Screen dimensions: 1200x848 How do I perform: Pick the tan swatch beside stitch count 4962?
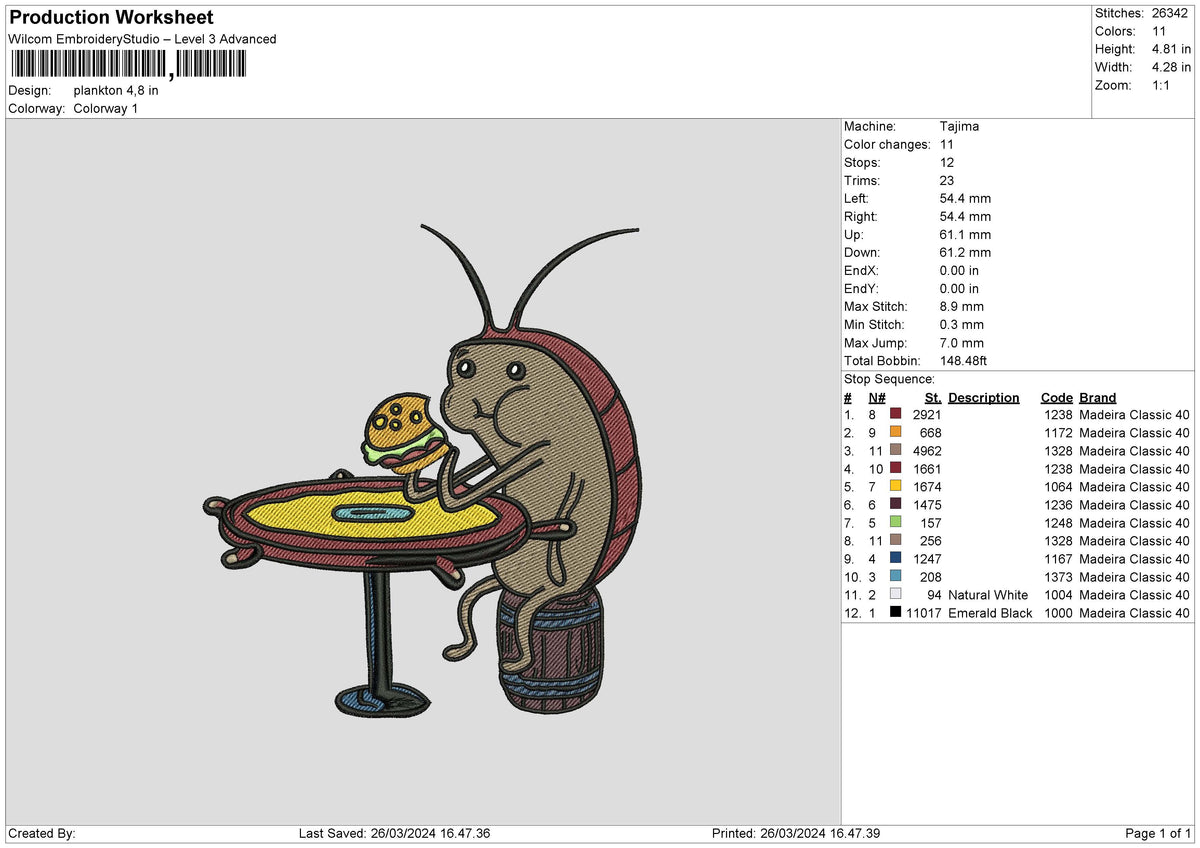pyautogui.click(x=896, y=450)
